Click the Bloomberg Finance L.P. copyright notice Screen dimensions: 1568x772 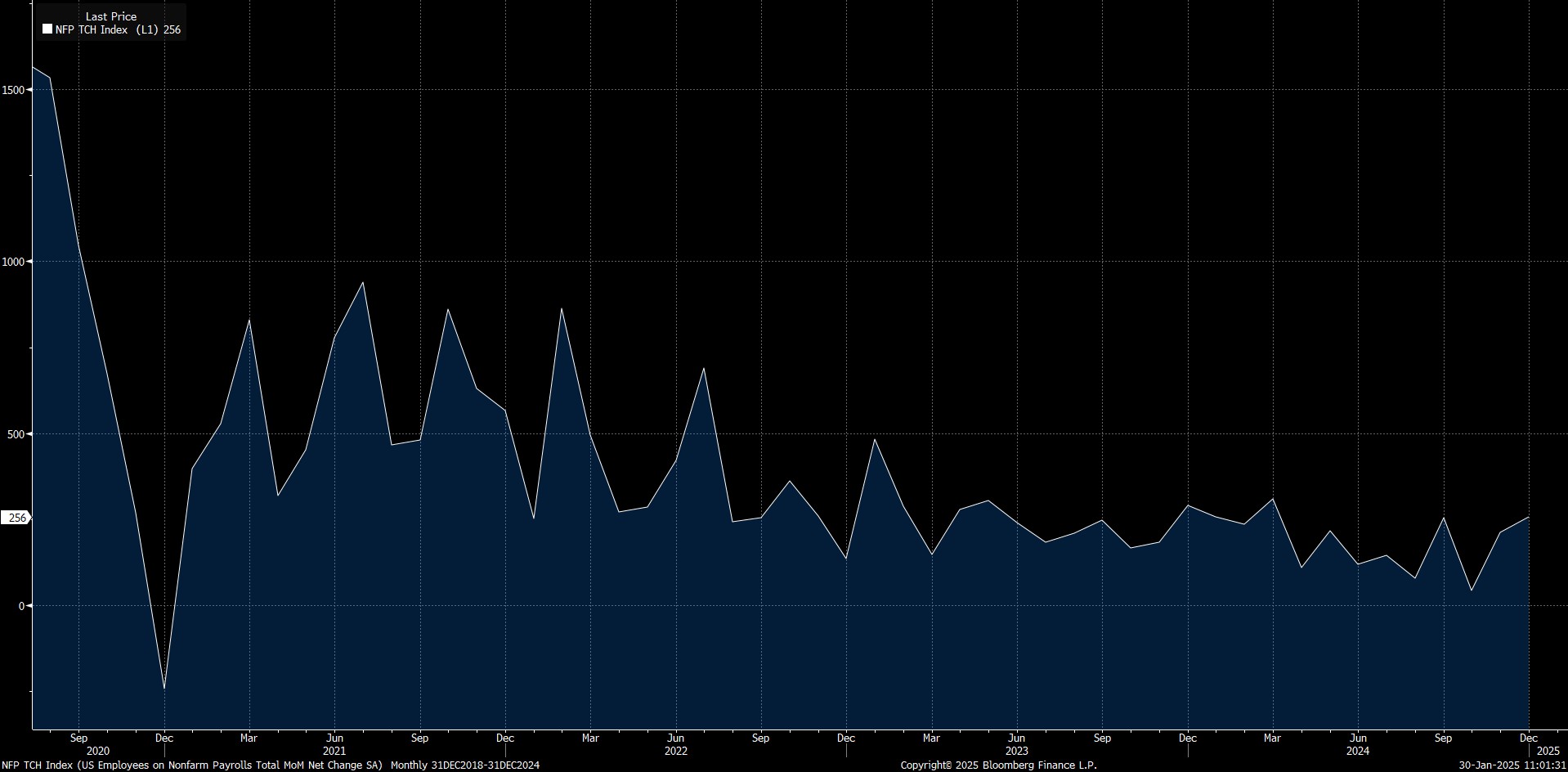998,765
